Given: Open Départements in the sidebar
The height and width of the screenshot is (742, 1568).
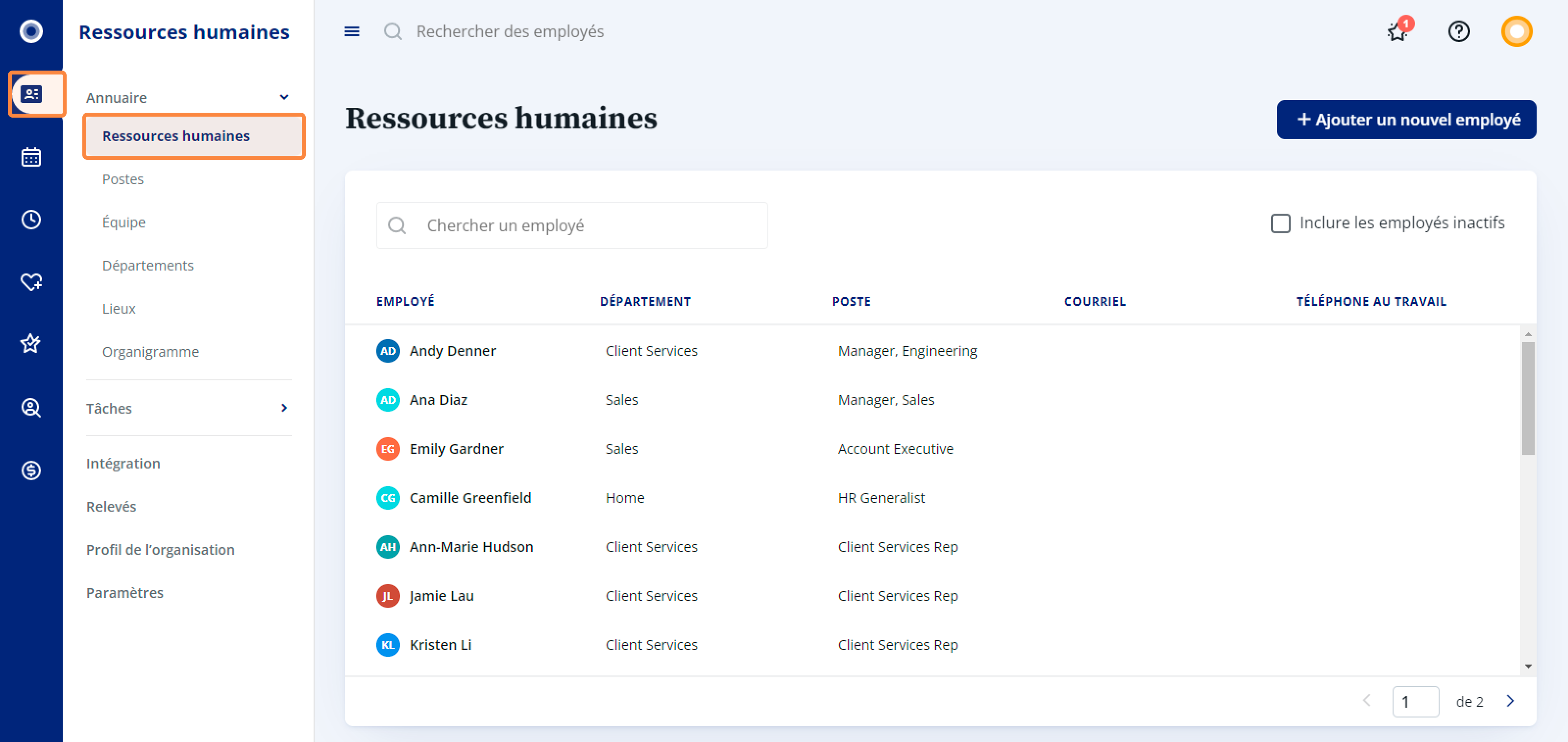Looking at the screenshot, I should (x=148, y=266).
